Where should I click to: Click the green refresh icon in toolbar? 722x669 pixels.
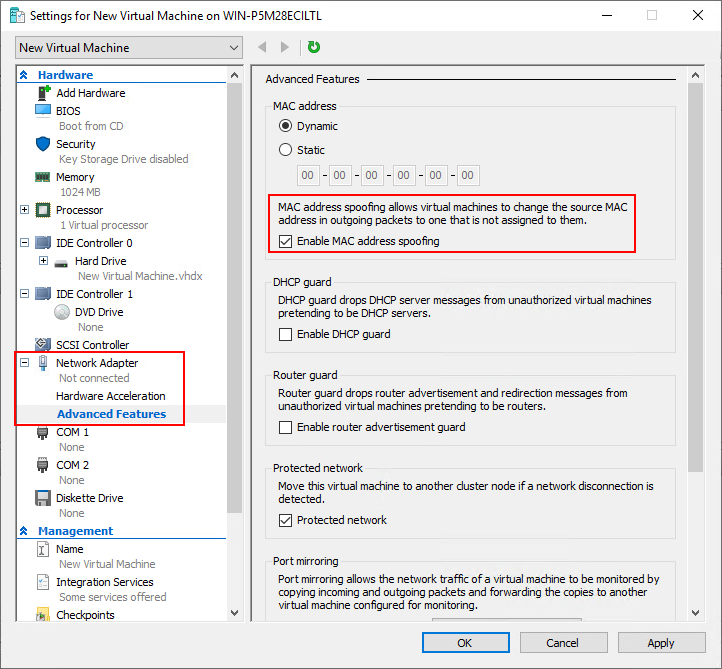tap(314, 47)
